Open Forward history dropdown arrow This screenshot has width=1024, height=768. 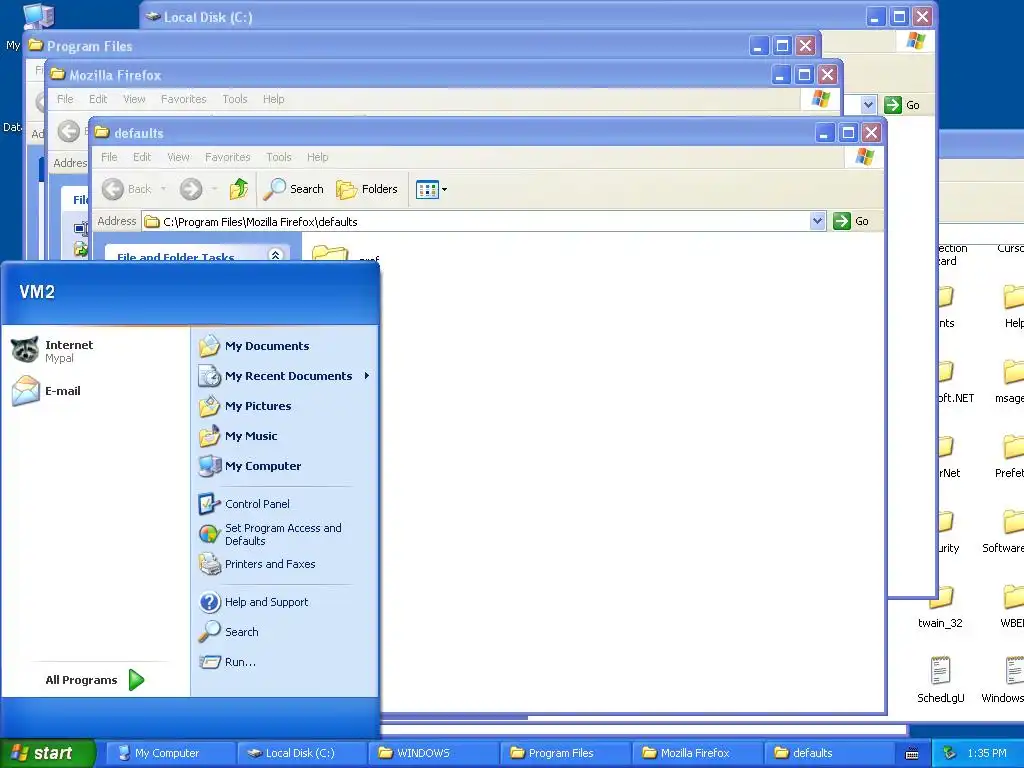(x=214, y=189)
